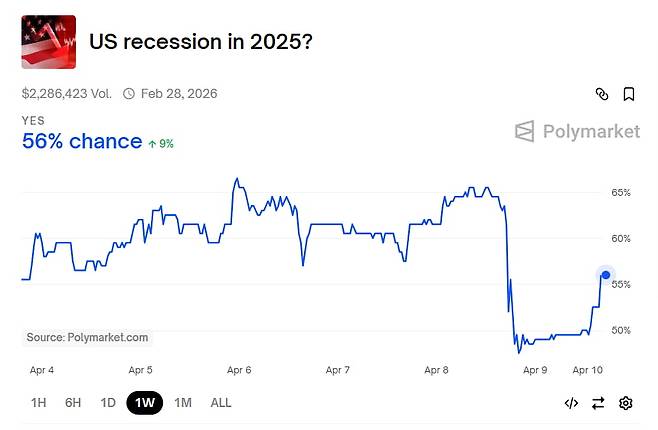Screen dimensions: 658x430
Task: Click the Source: Polymarket.com label
Action: [87, 338]
